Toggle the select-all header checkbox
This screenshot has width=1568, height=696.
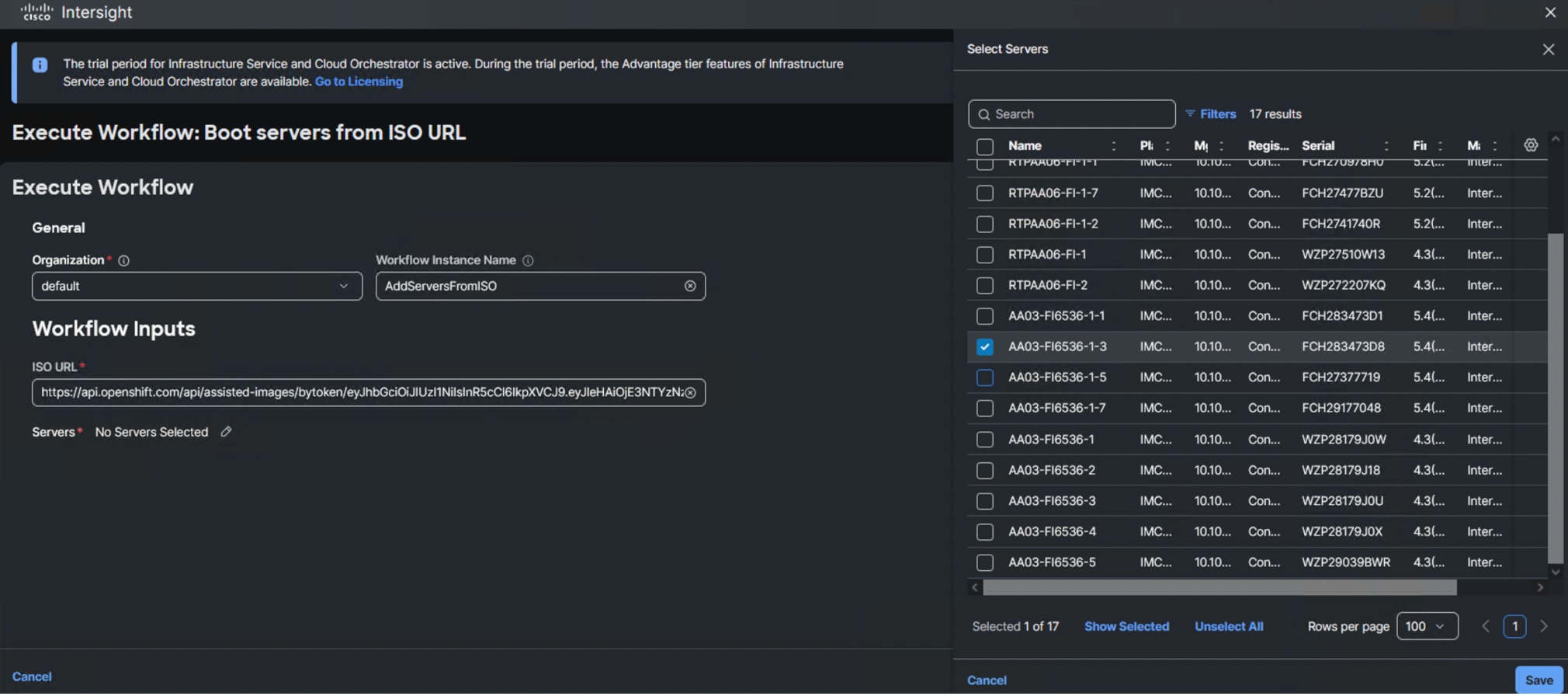pyautogui.click(x=984, y=147)
